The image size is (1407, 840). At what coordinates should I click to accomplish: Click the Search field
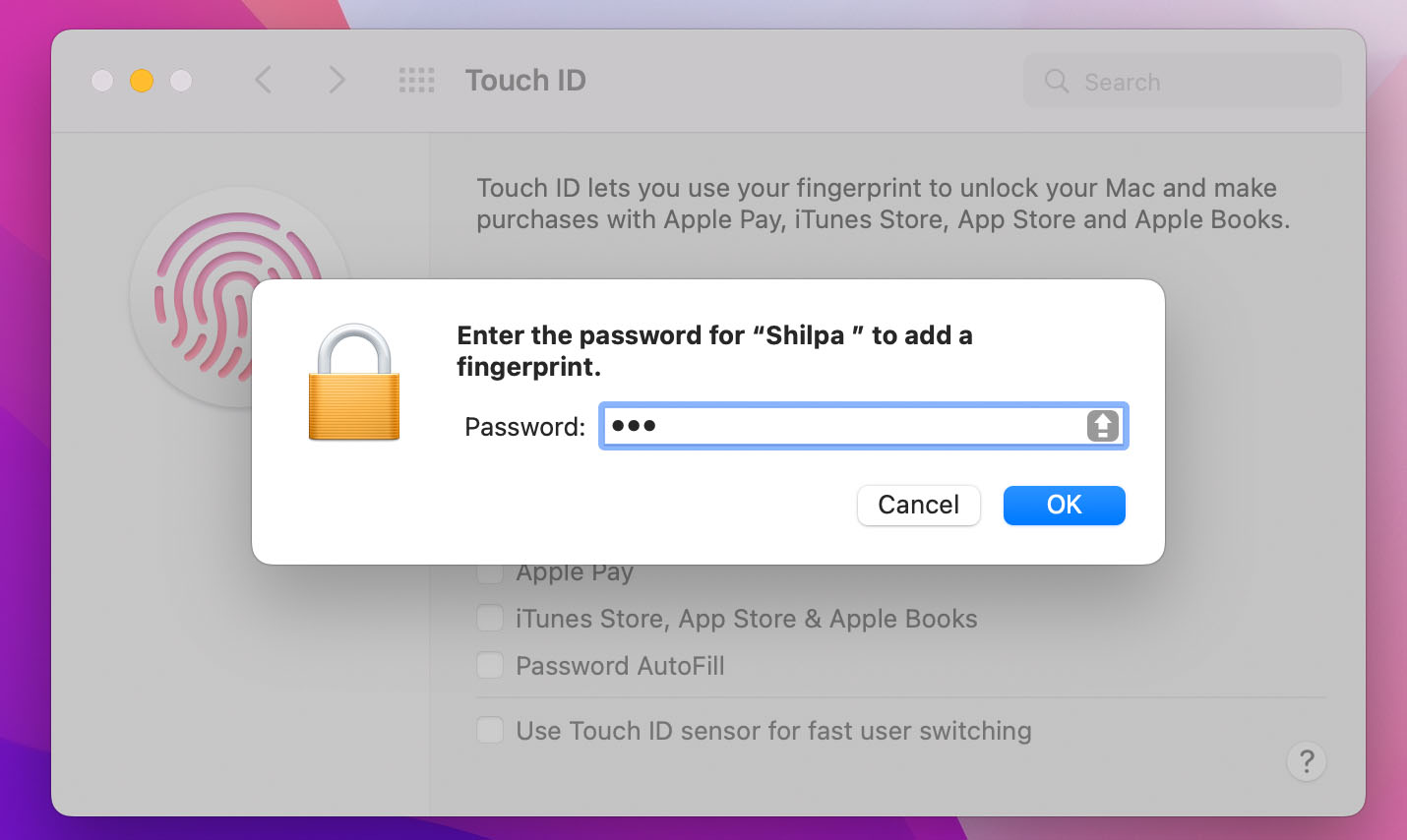point(1181,82)
